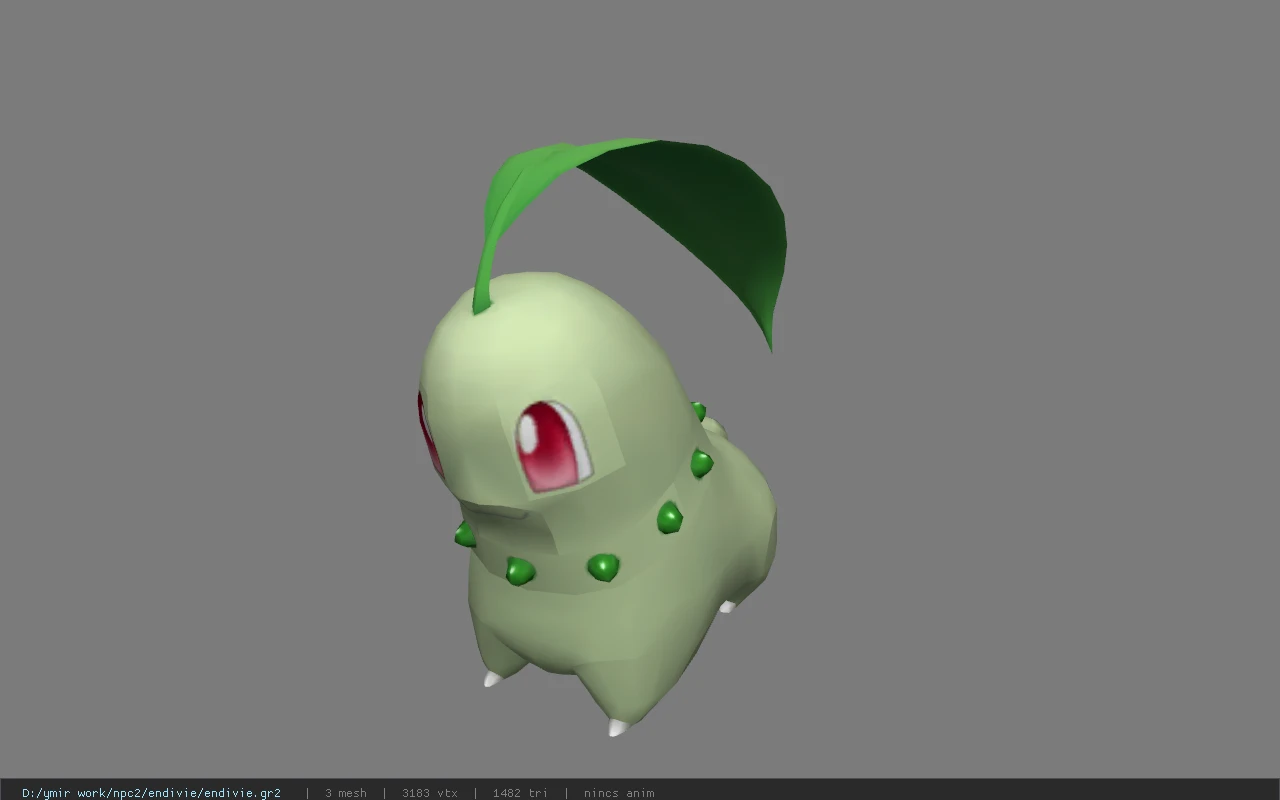
Task: Click the "nincs anim" status entry
Action: [619, 793]
